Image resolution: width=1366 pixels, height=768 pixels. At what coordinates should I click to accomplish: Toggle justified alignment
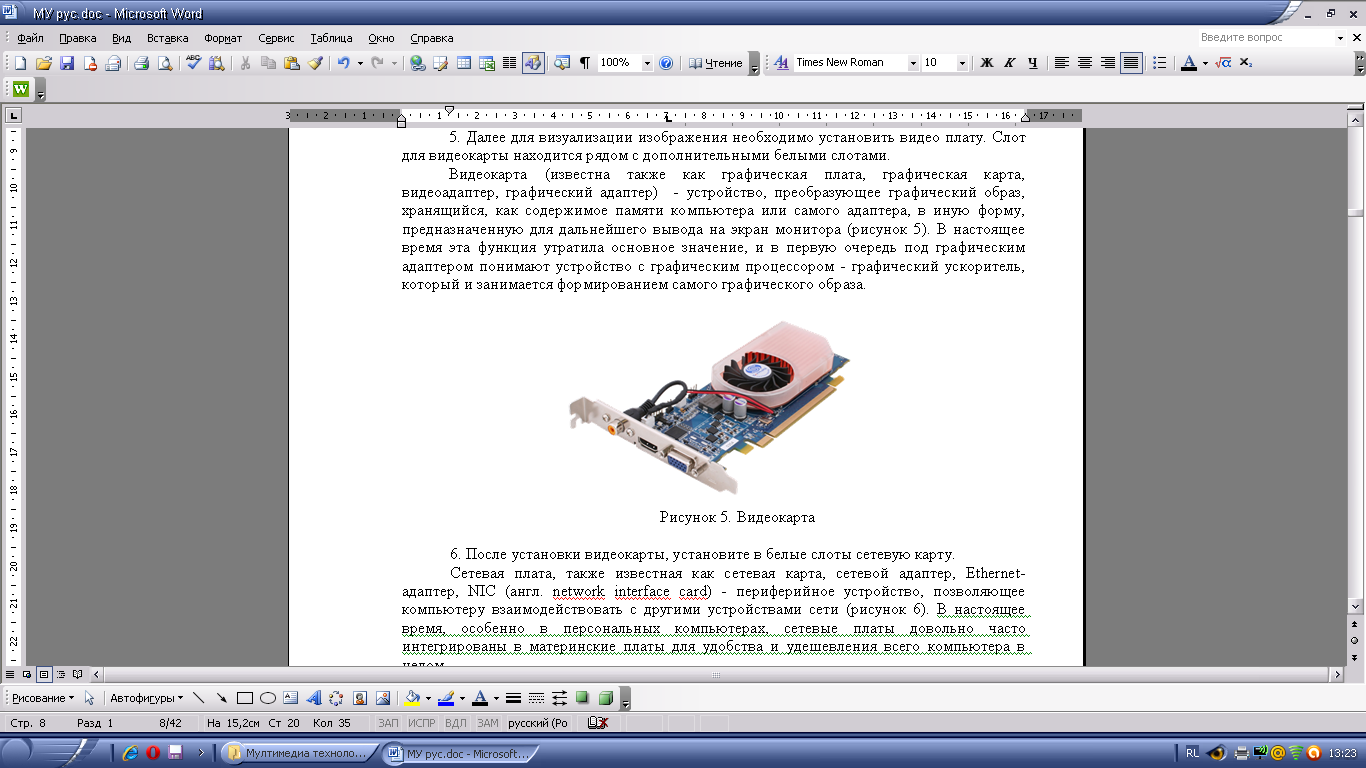[1131, 63]
